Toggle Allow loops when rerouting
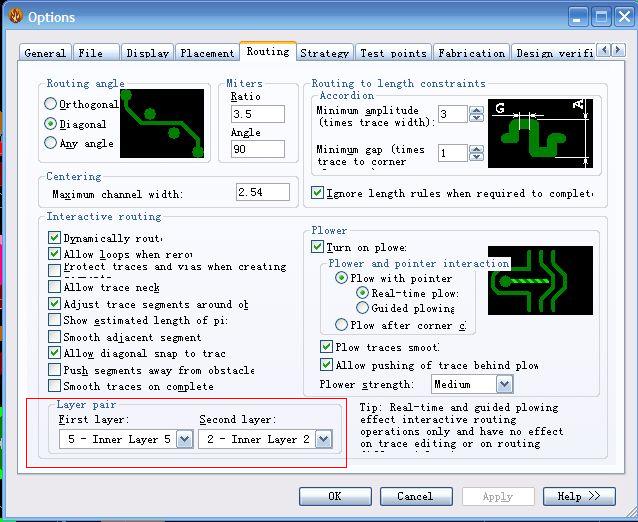 point(54,254)
